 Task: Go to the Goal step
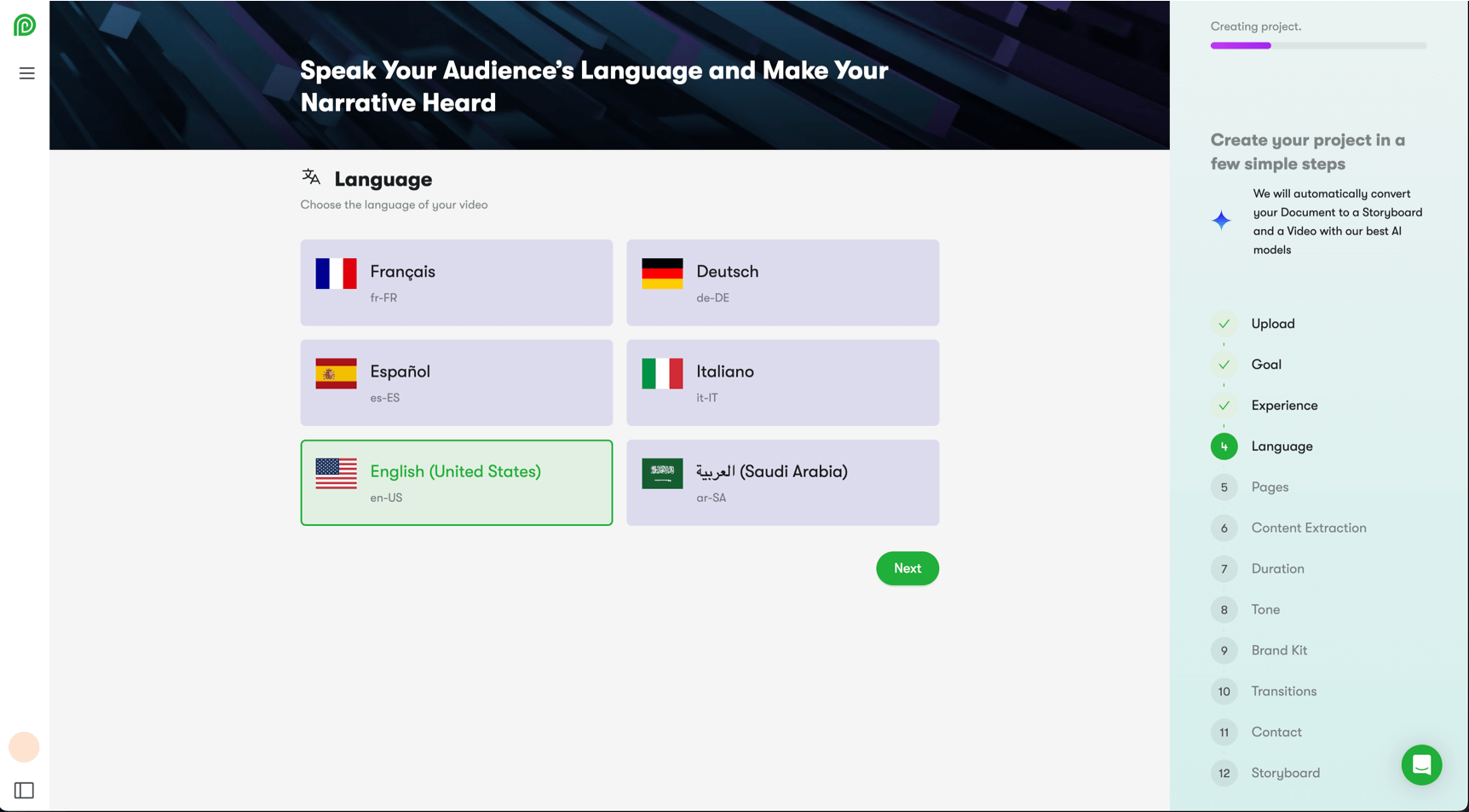tap(1266, 365)
